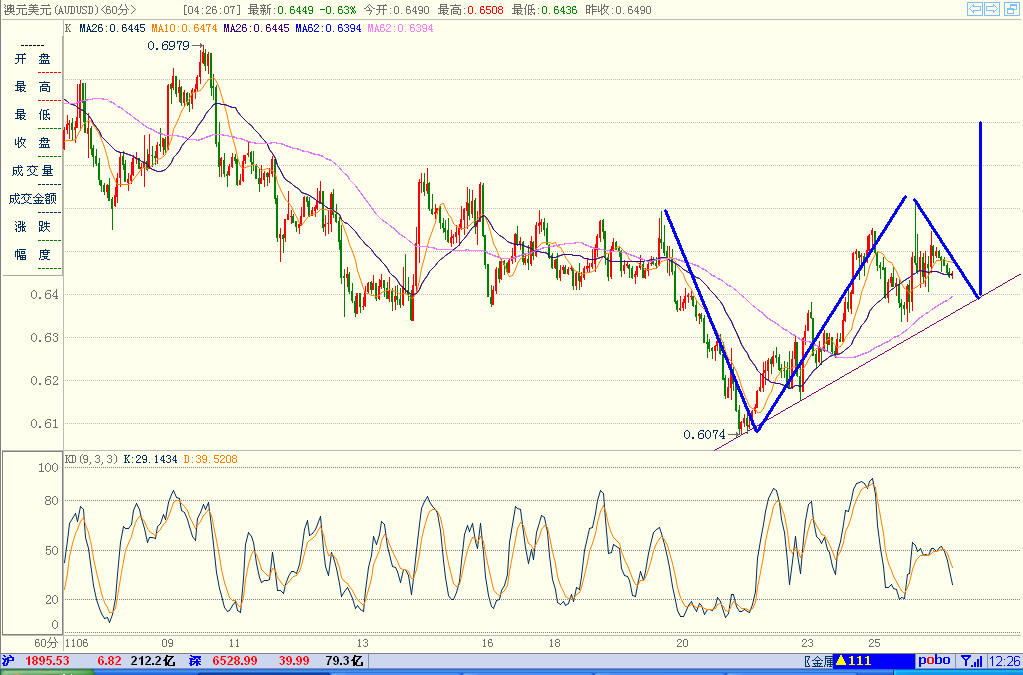Viewport: 1023px width, 675px height.
Task: Click the pink MA62:0.6394 indicator label
Action: click(x=400, y=28)
